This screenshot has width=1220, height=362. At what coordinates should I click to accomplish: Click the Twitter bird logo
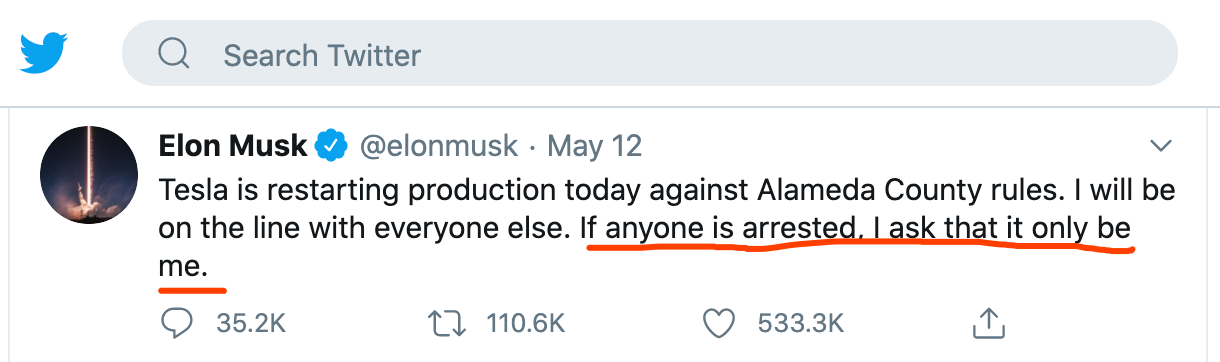(45, 53)
